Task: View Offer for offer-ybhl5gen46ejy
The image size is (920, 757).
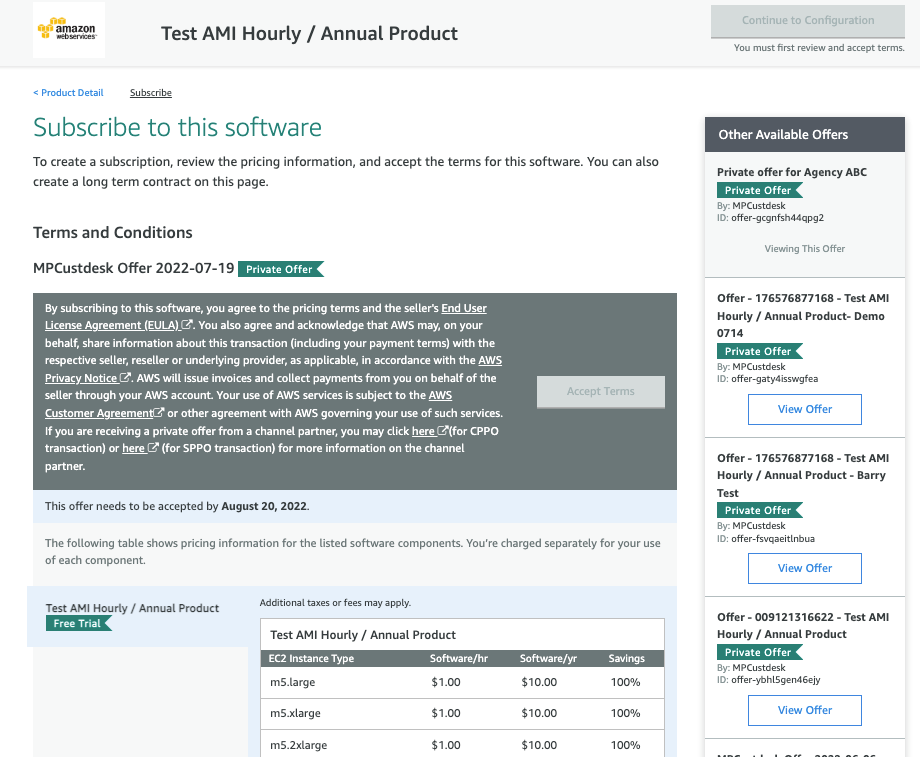Action: 804,710
